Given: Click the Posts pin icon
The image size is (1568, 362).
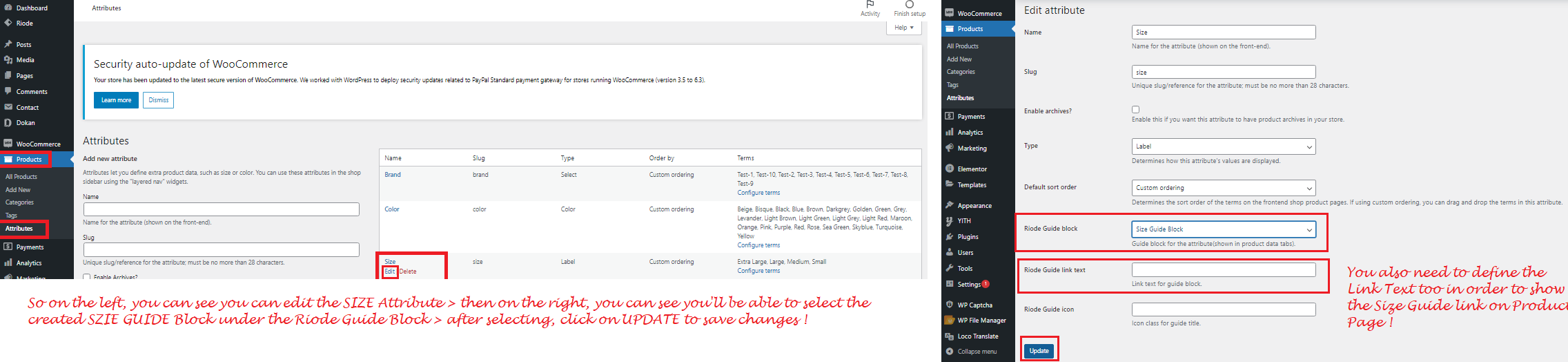Looking at the screenshot, I should point(8,44).
